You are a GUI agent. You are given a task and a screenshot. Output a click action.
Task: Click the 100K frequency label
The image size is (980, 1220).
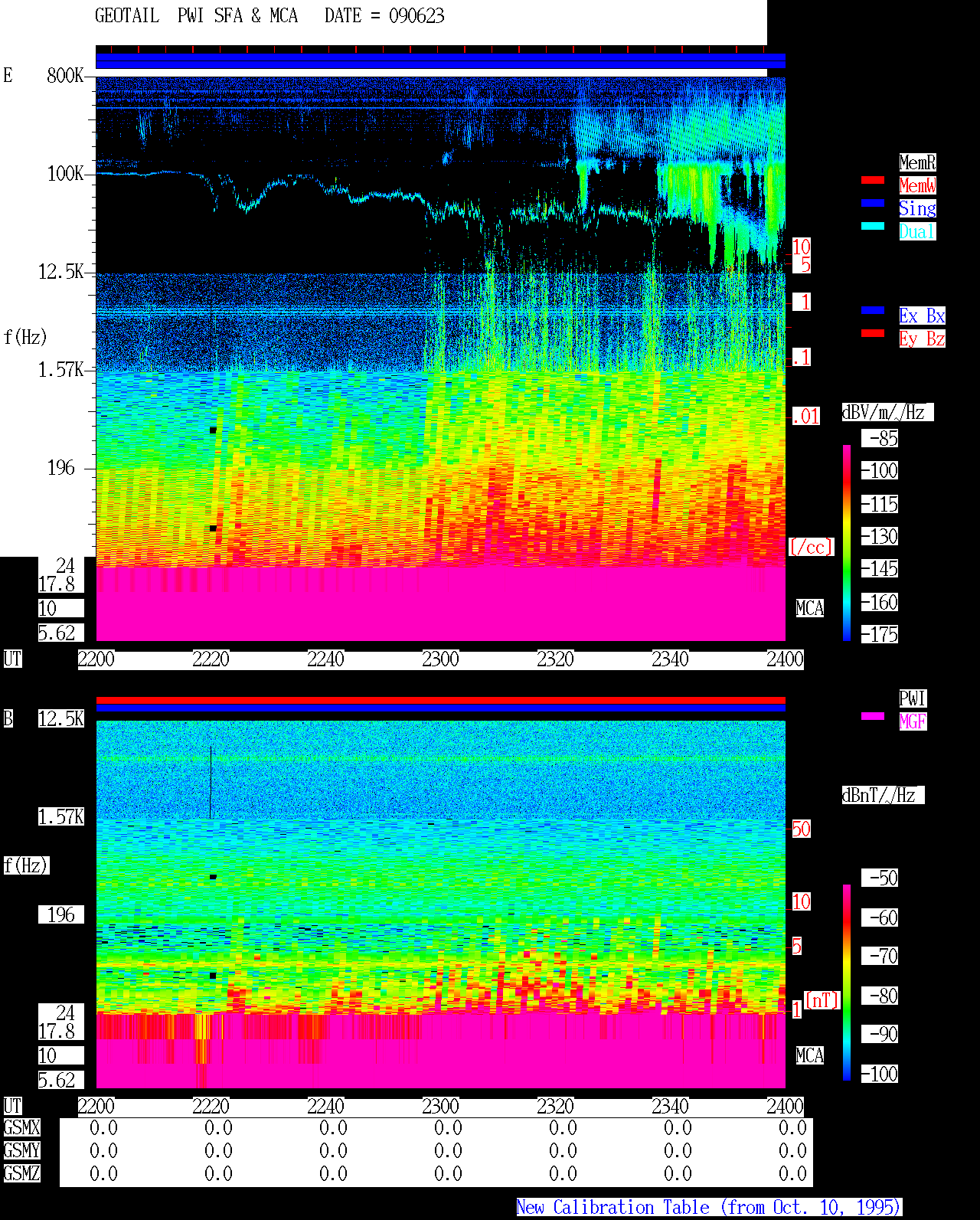[65, 173]
